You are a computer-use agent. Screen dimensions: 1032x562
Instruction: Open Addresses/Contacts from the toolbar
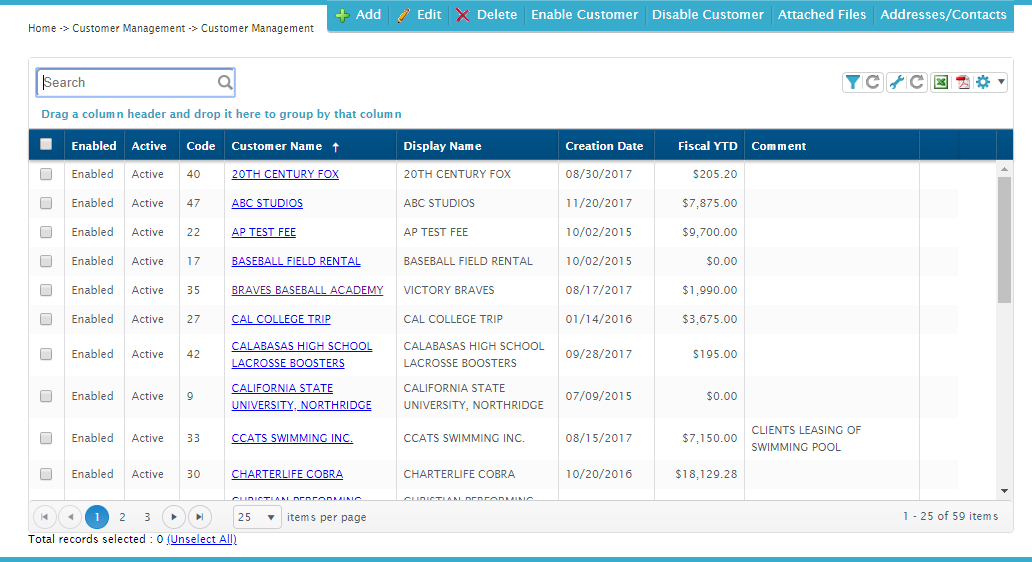coord(943,14)
